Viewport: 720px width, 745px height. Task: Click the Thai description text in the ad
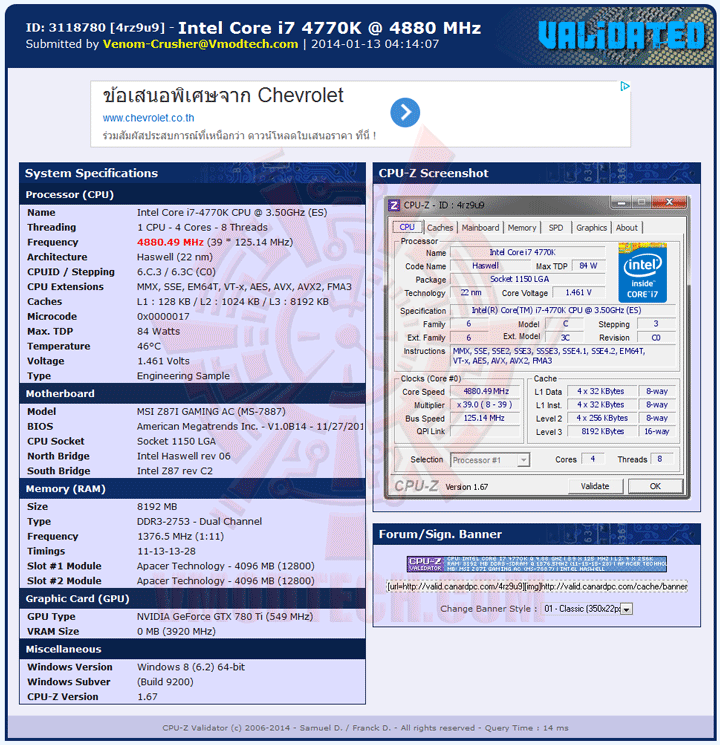239,136
